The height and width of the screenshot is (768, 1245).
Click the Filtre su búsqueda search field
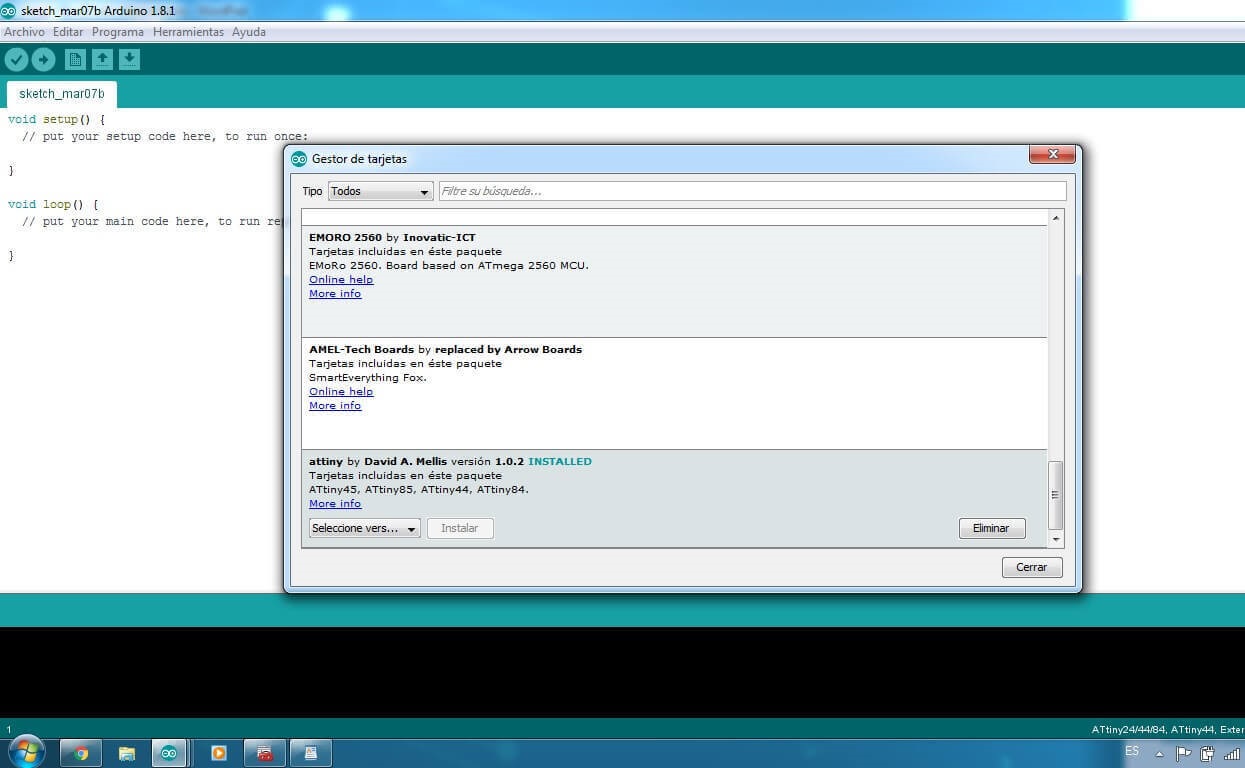752,191
